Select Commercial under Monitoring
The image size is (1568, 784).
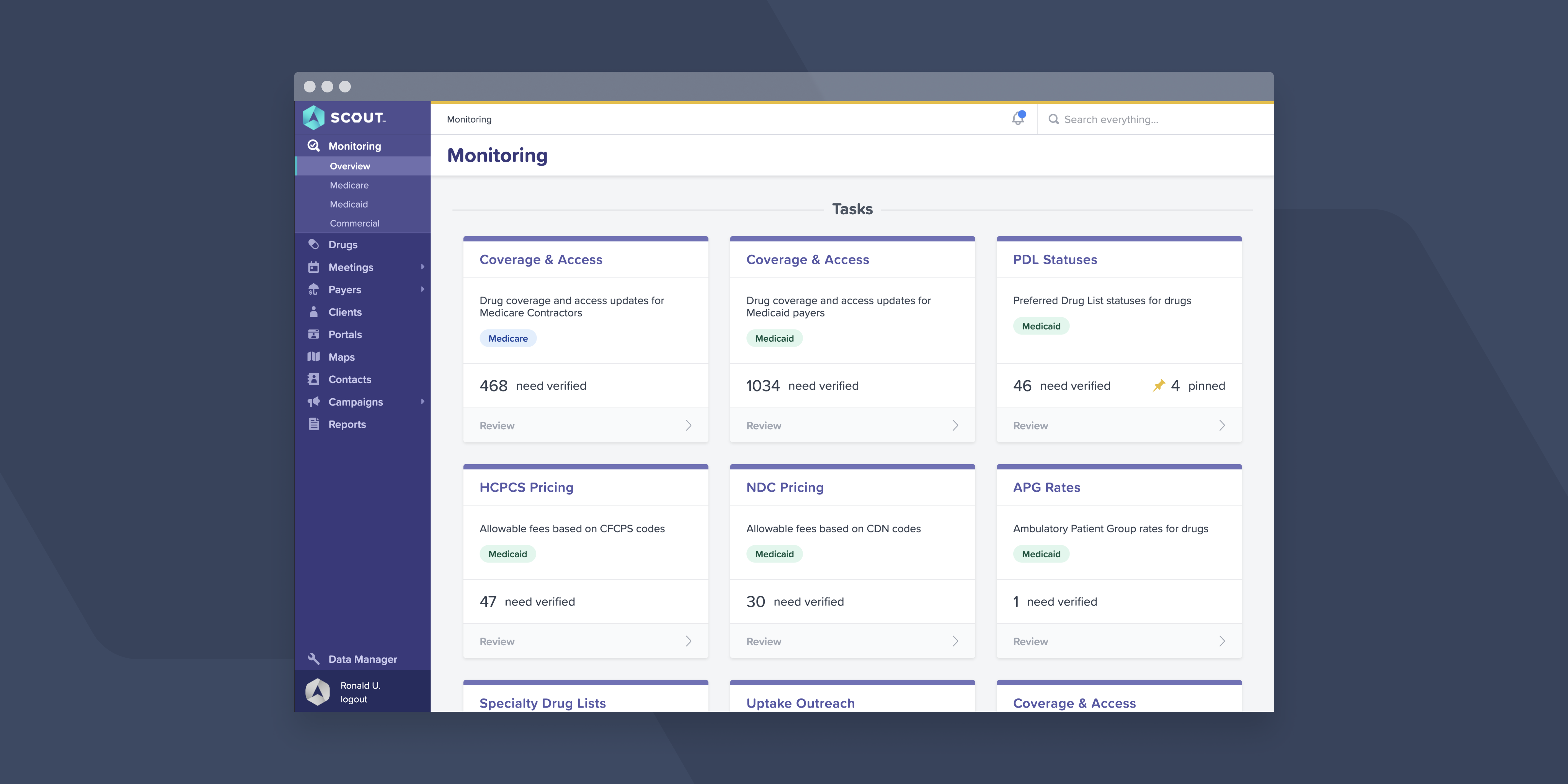point(354,223)
